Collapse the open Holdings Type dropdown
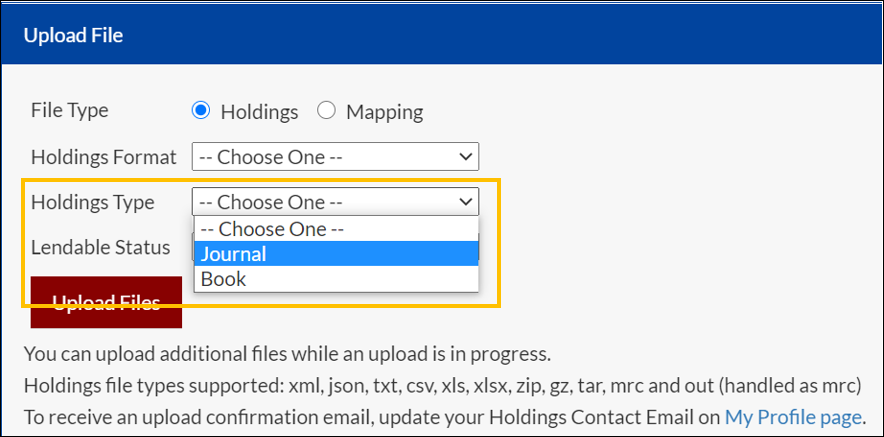 [335, 202]
